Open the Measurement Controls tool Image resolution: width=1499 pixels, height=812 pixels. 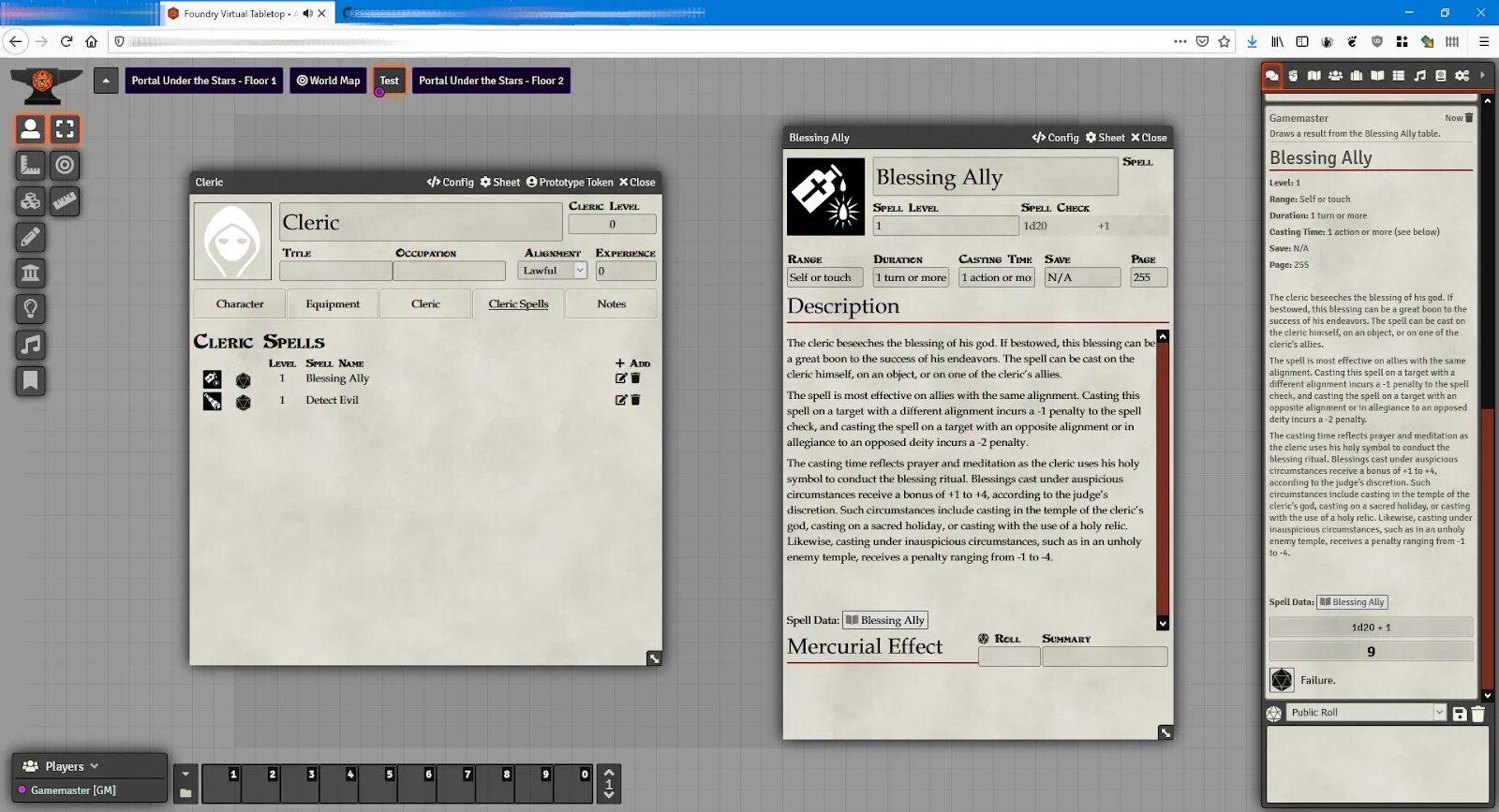click(30, 166)
